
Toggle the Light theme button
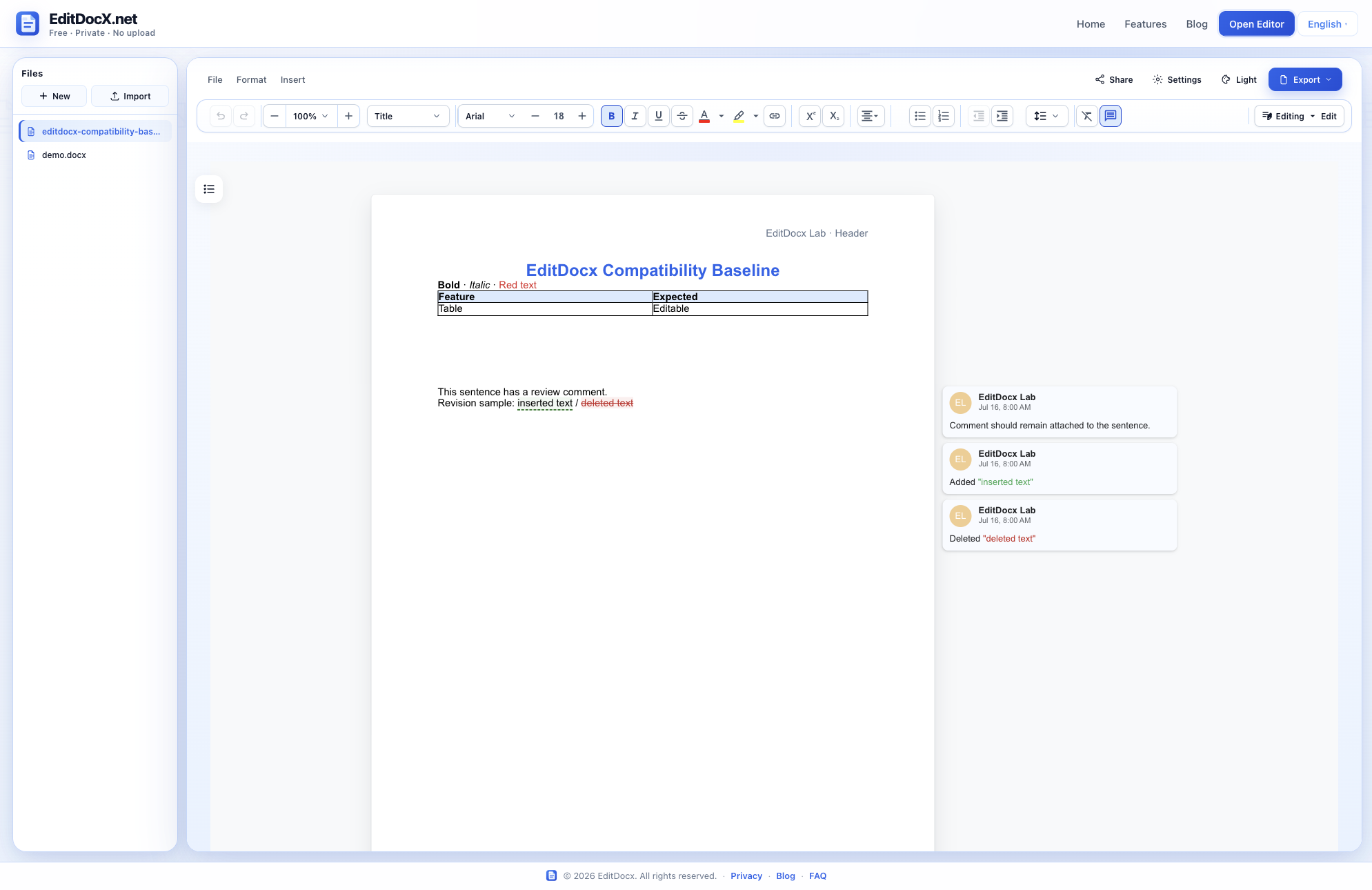[1239, 80]
